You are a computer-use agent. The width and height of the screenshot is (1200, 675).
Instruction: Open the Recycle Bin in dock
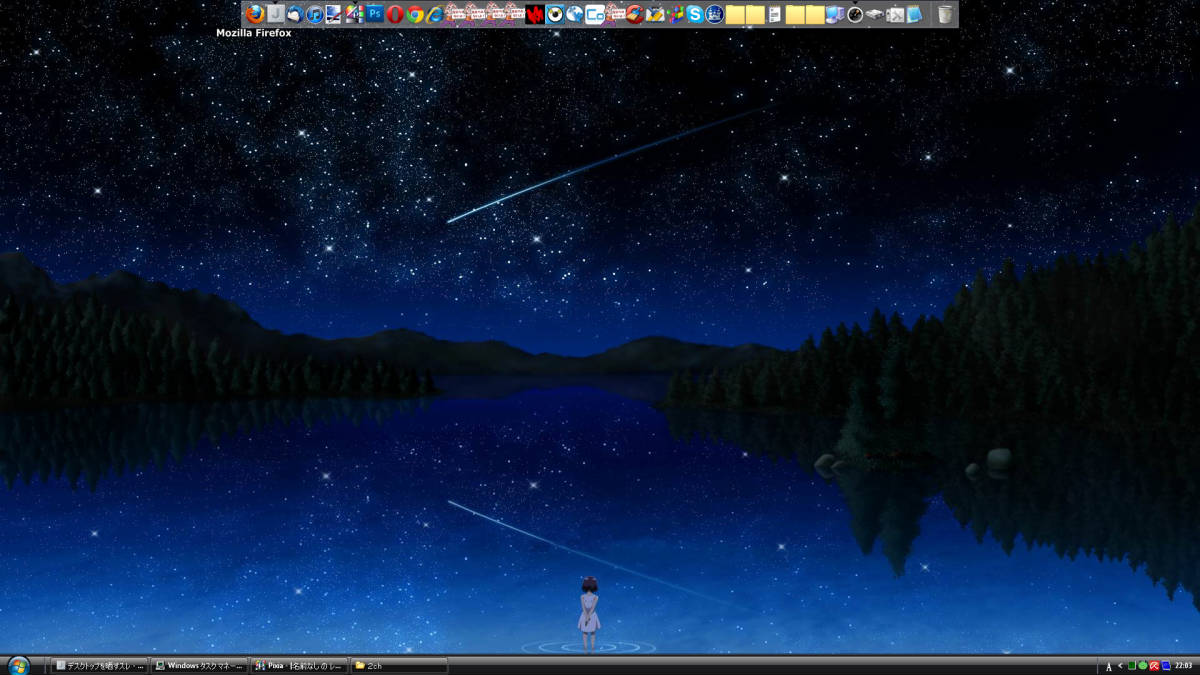click(x=945, y=14)
